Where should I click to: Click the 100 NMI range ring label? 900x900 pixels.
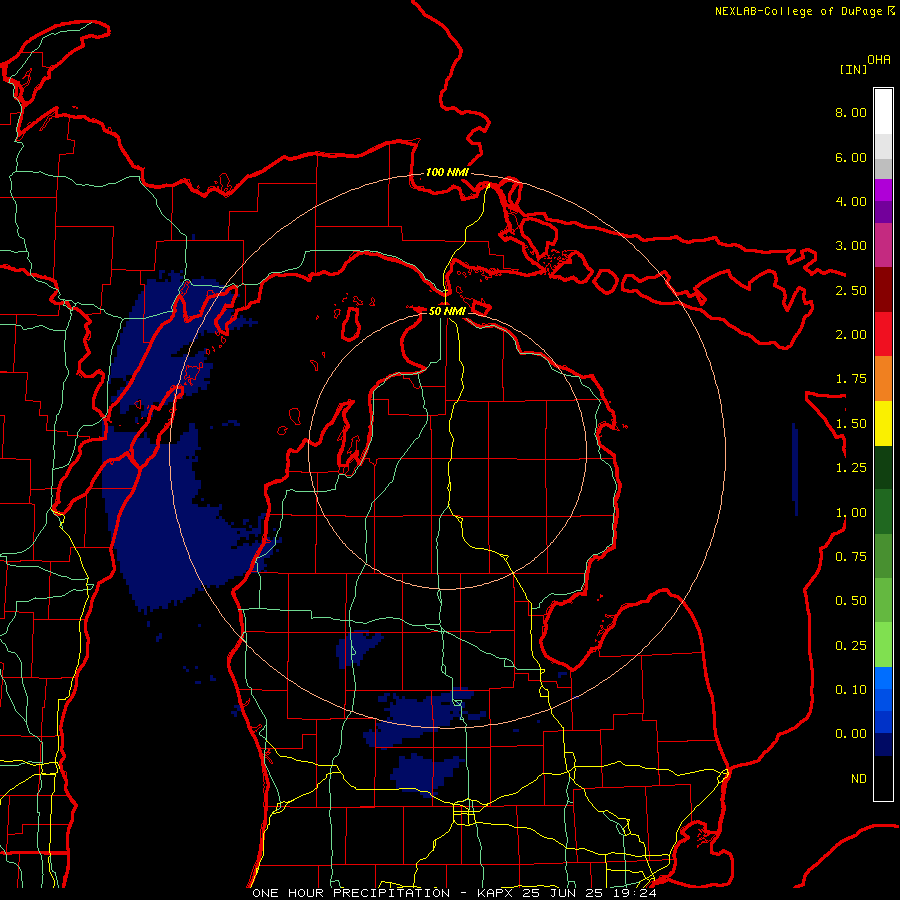[447, 172]
